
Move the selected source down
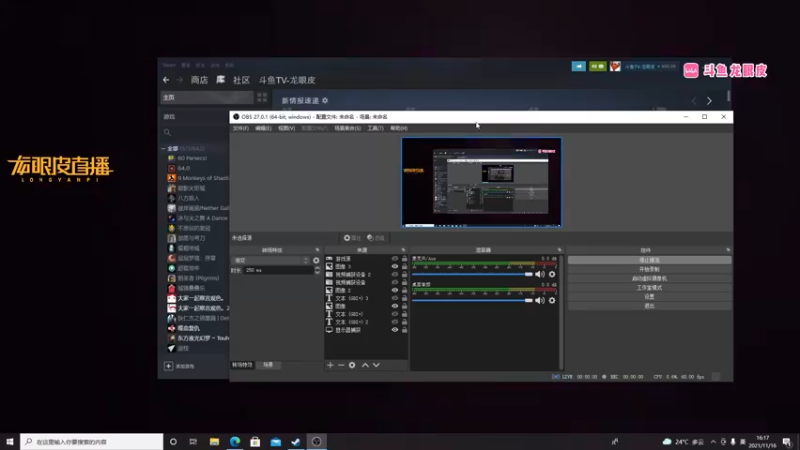point(377,365)
